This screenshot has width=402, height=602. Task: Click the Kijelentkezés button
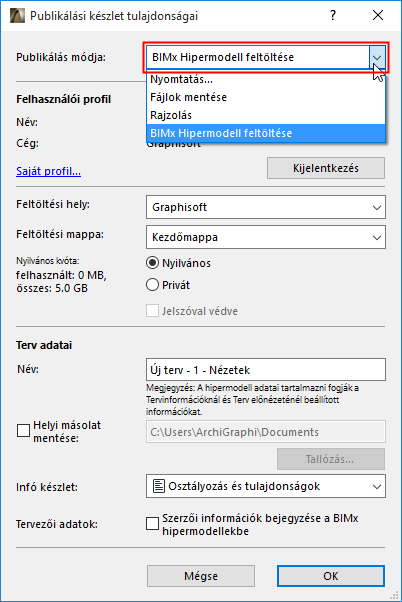326,168
